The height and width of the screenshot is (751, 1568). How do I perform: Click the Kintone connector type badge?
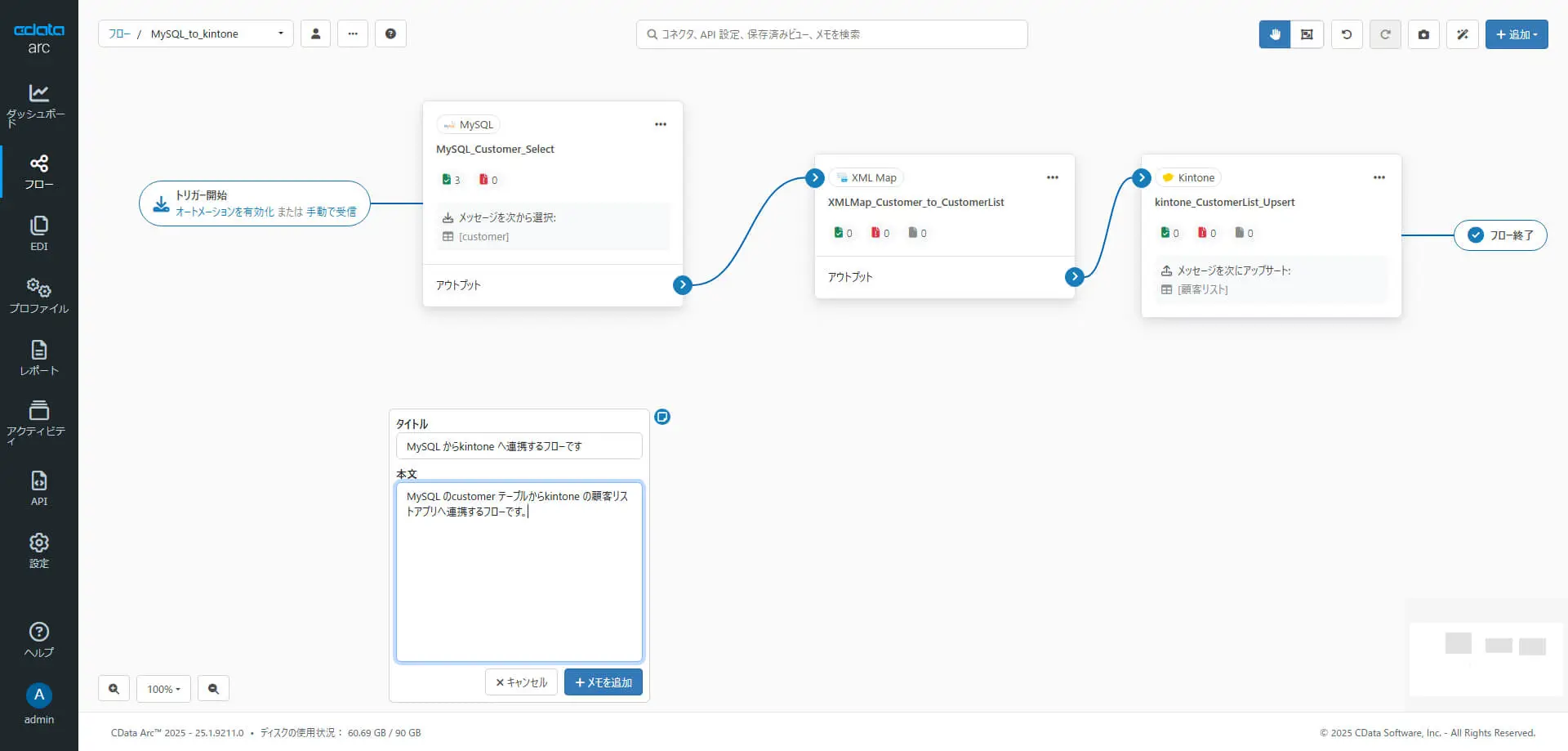click(x=1188, y=177)
